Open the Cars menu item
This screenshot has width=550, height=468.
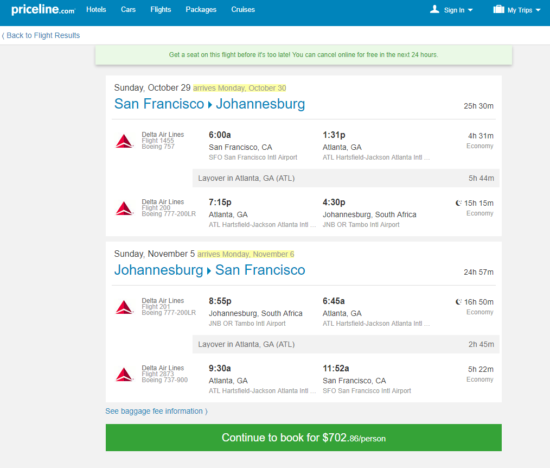click(128, 9)
